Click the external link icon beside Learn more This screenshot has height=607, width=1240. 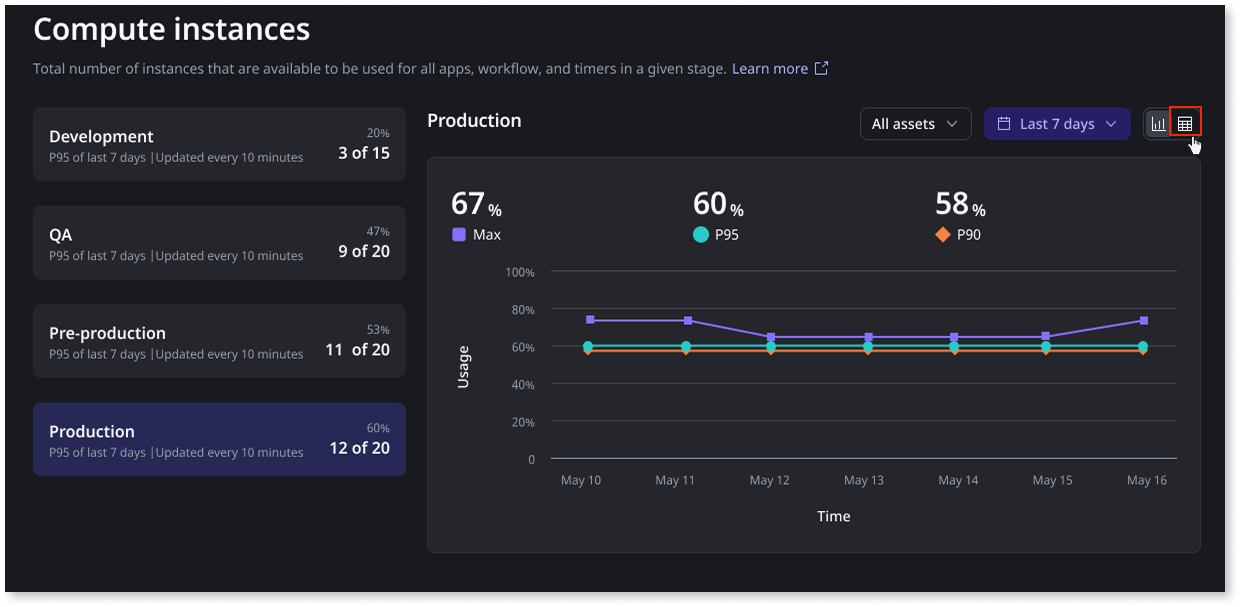pos(821,69)
